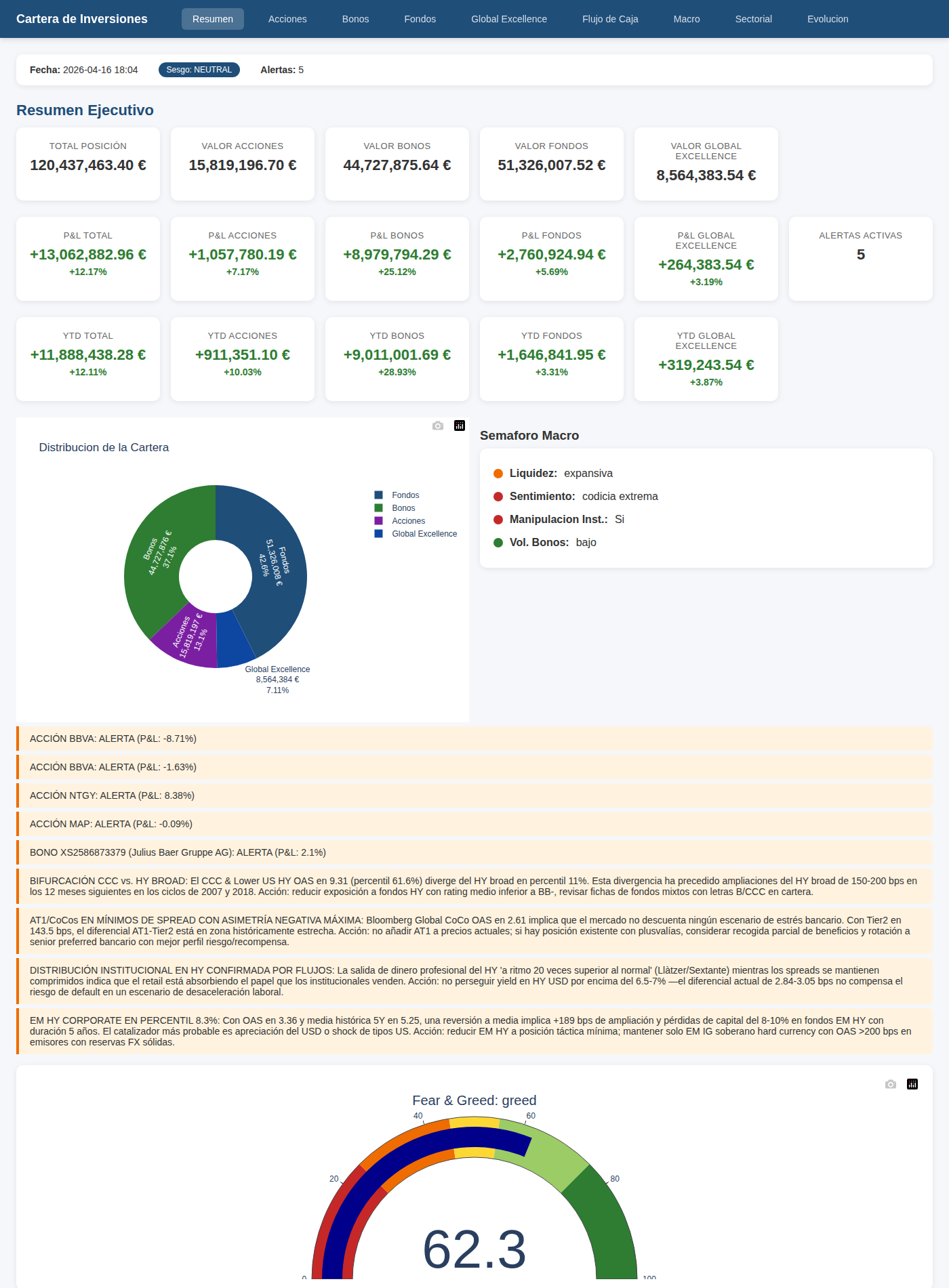Open the Flujo de Caja tab
Screen dimensions: 949x1288
coord(610,19)
